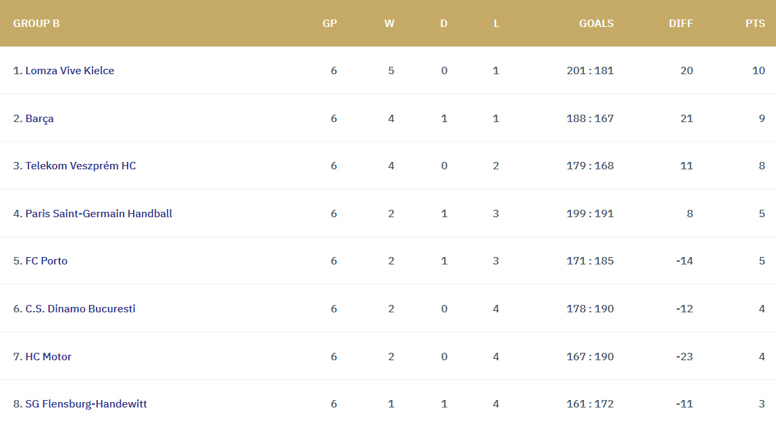Click the HC Motor team name
Image resolution: width=776 pixels, height=425 pixels.
(48, 357)
